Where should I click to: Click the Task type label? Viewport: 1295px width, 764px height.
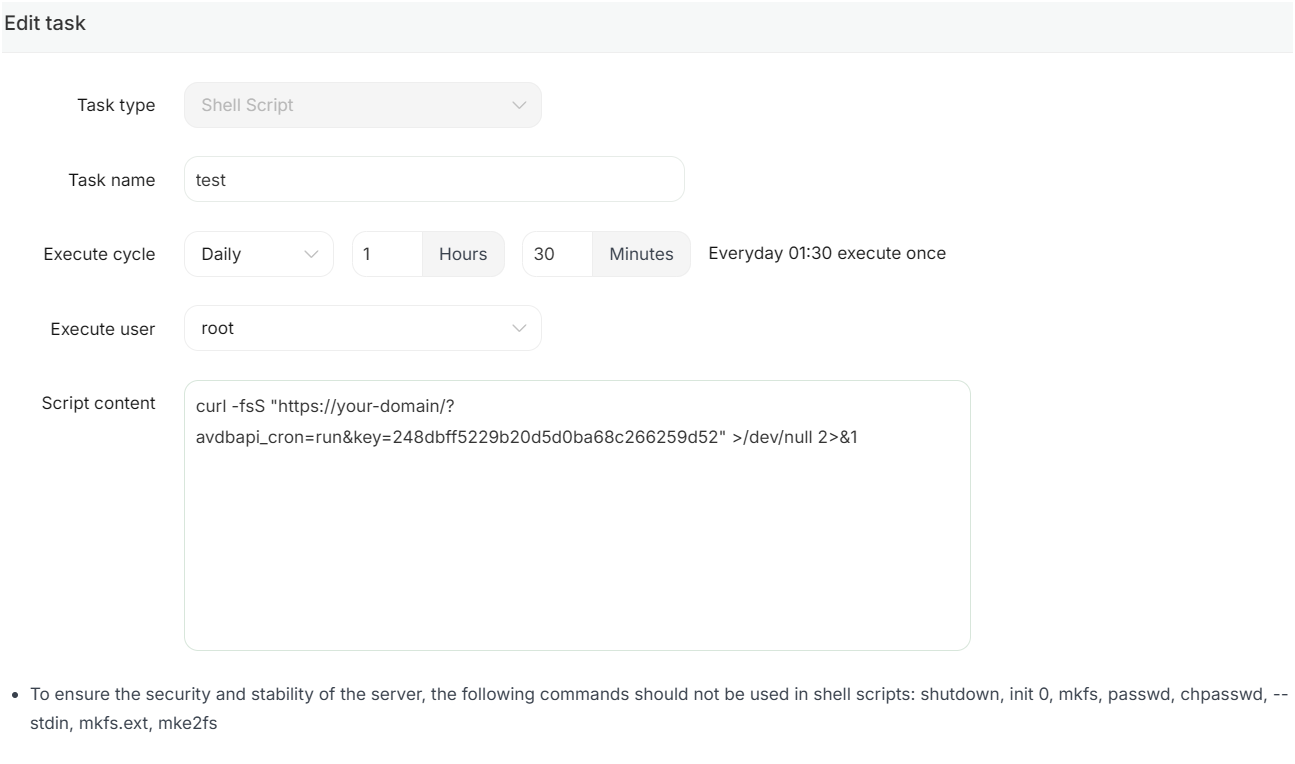pos(116,105)
